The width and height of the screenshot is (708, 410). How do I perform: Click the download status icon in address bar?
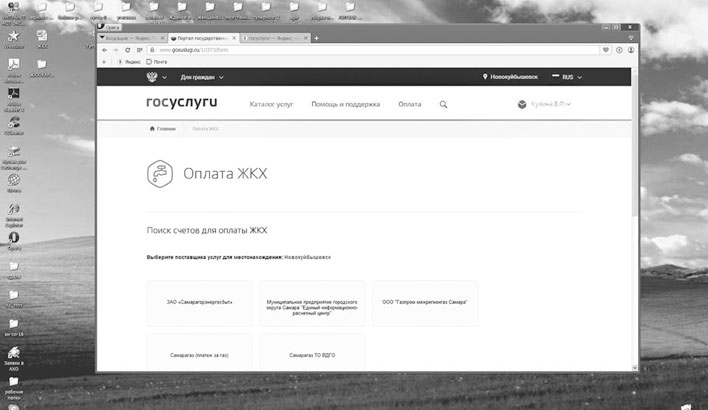619,50
